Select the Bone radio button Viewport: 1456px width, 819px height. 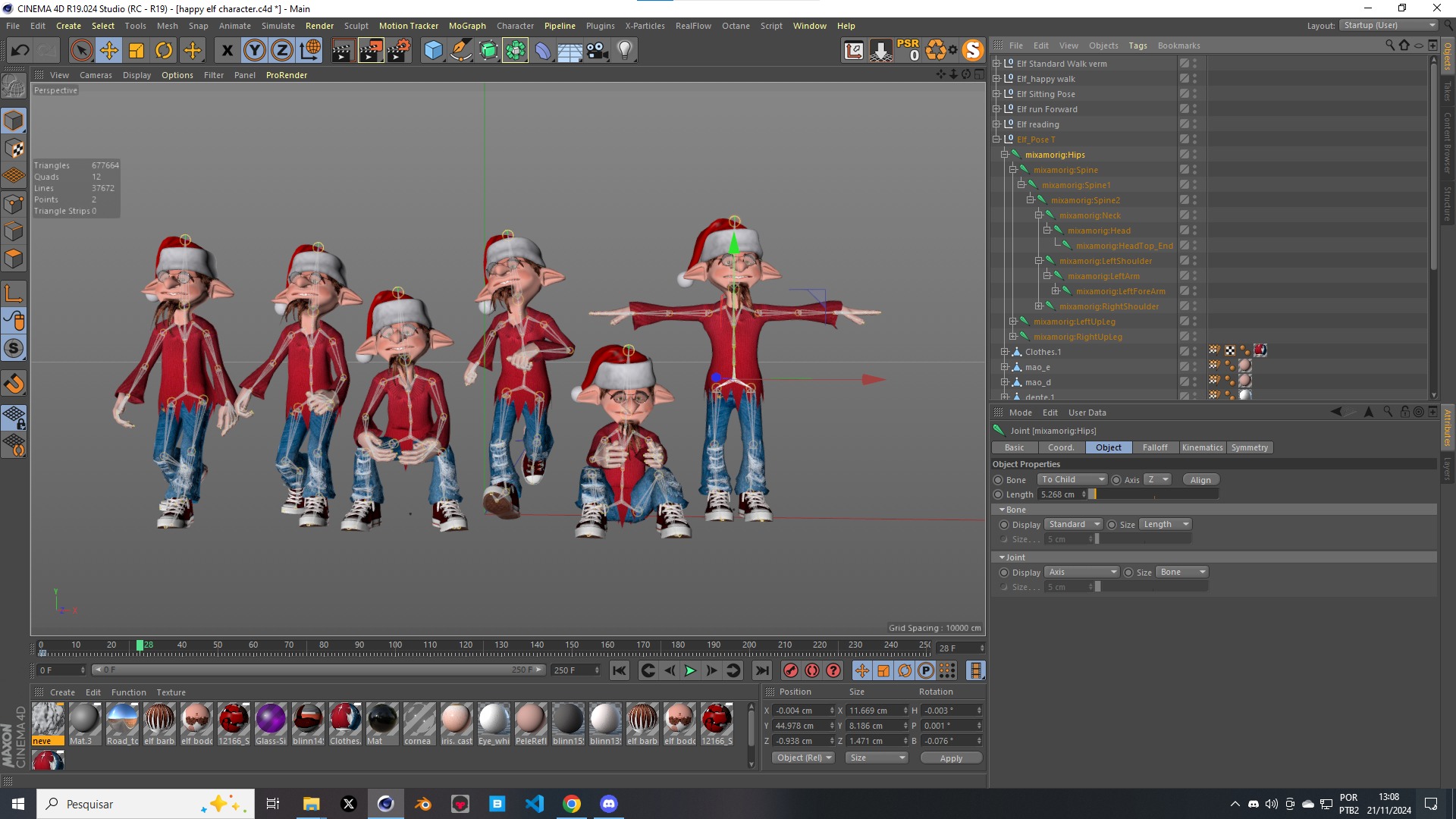[998, 480]
